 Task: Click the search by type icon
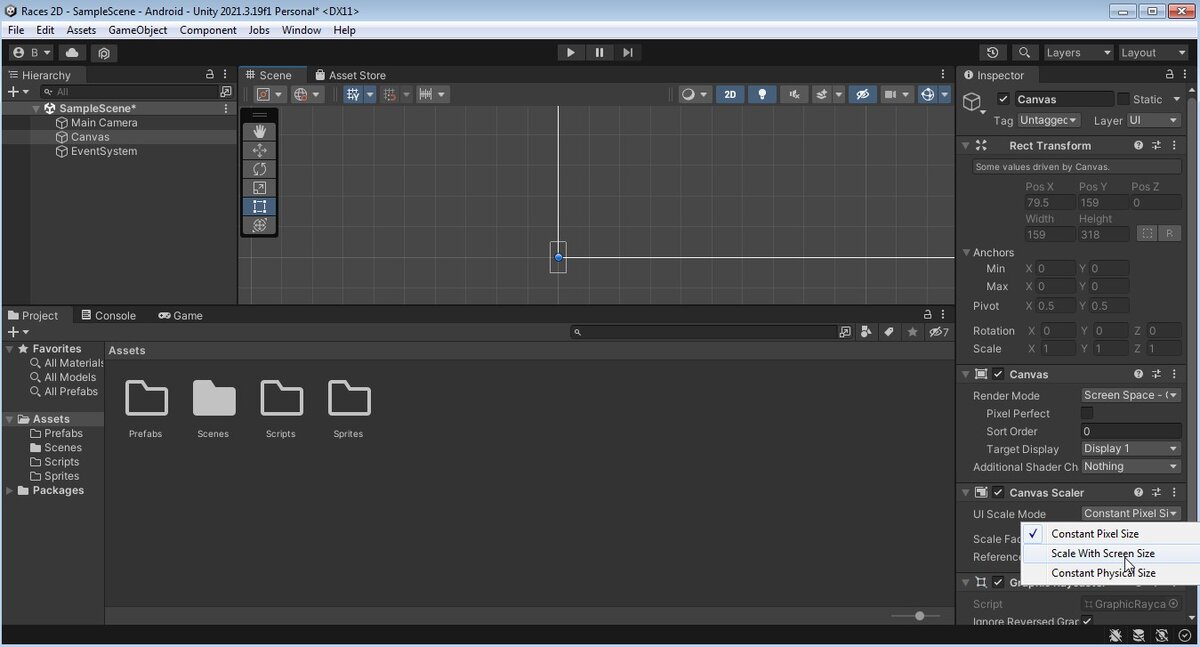click(866, 332)
